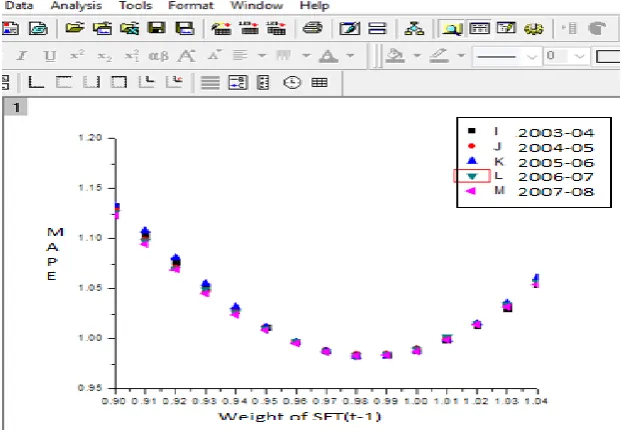Viewport: 621px width, 430px height.
Task: Click the text alignment icon
Action: click(240, 56)
